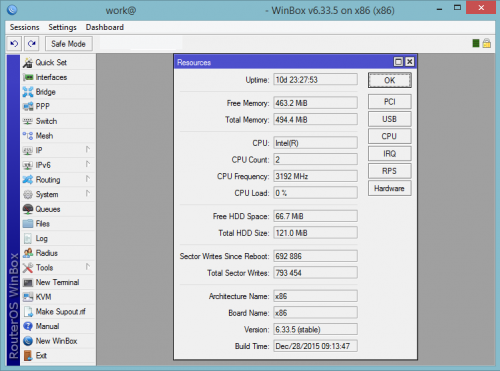Click the Version field showing 6.33.5

tap(315, 330)
